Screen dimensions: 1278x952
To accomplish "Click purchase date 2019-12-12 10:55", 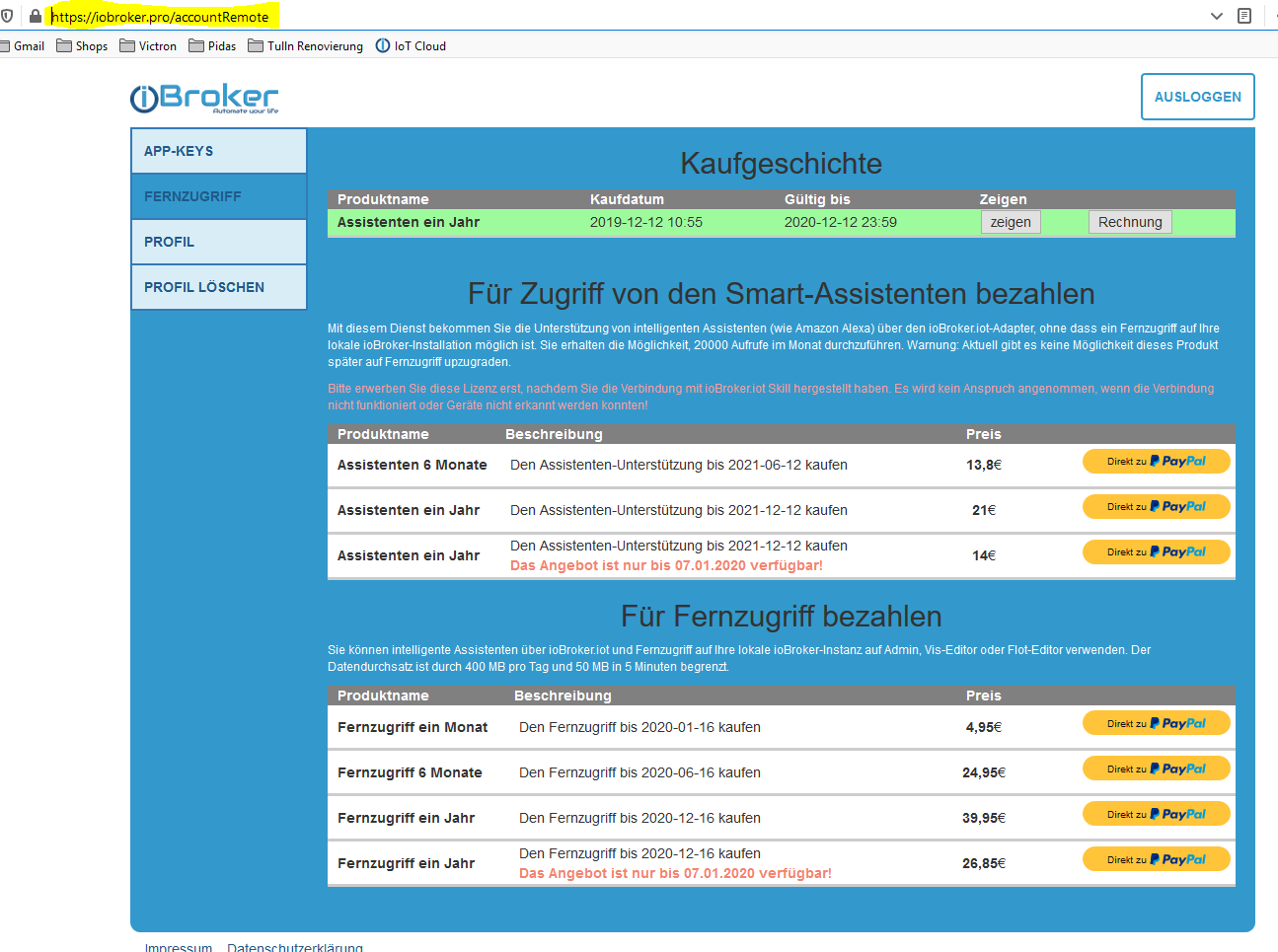I will 646,222.
